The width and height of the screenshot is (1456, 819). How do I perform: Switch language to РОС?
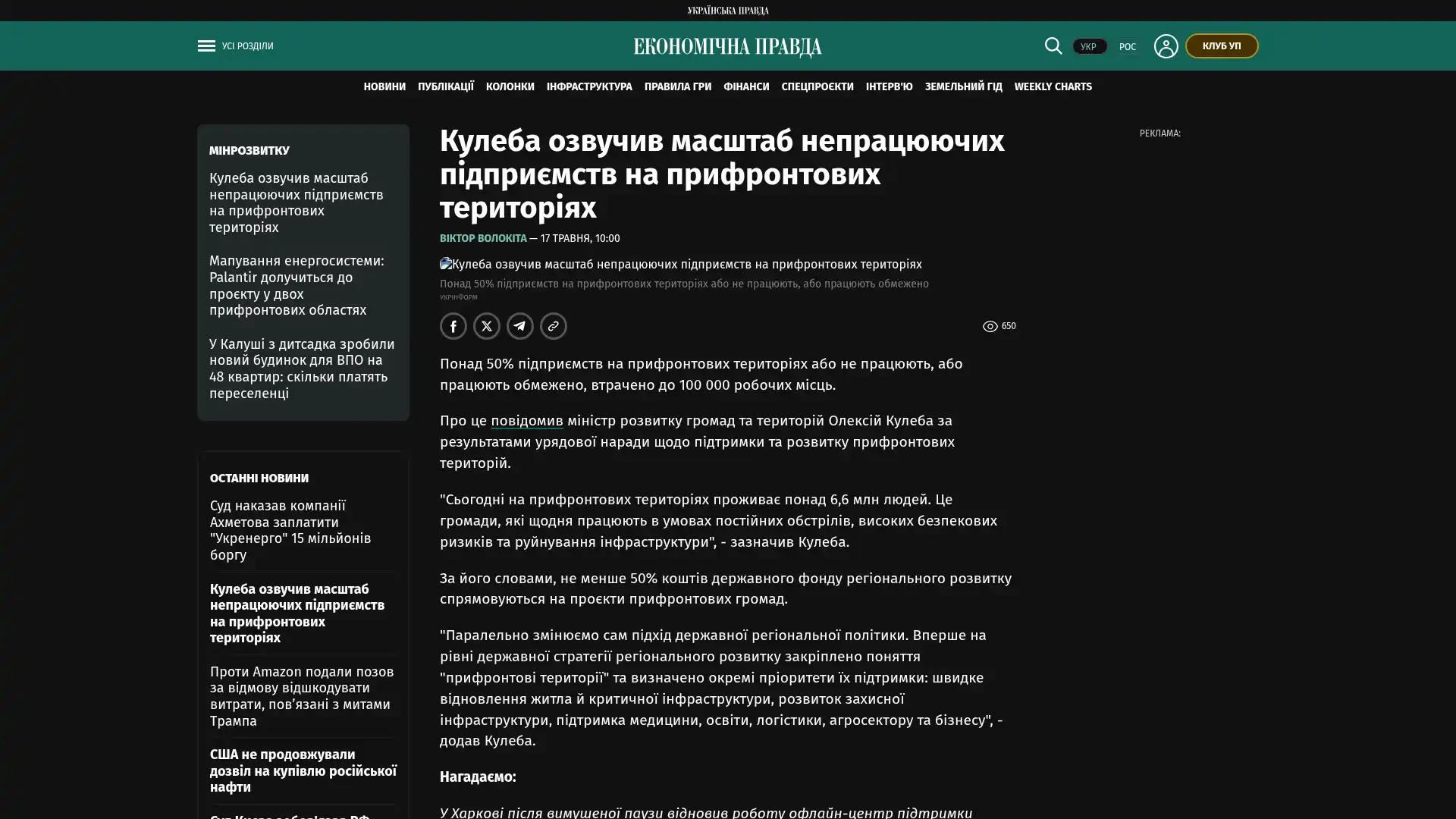tap(1128, 46)
